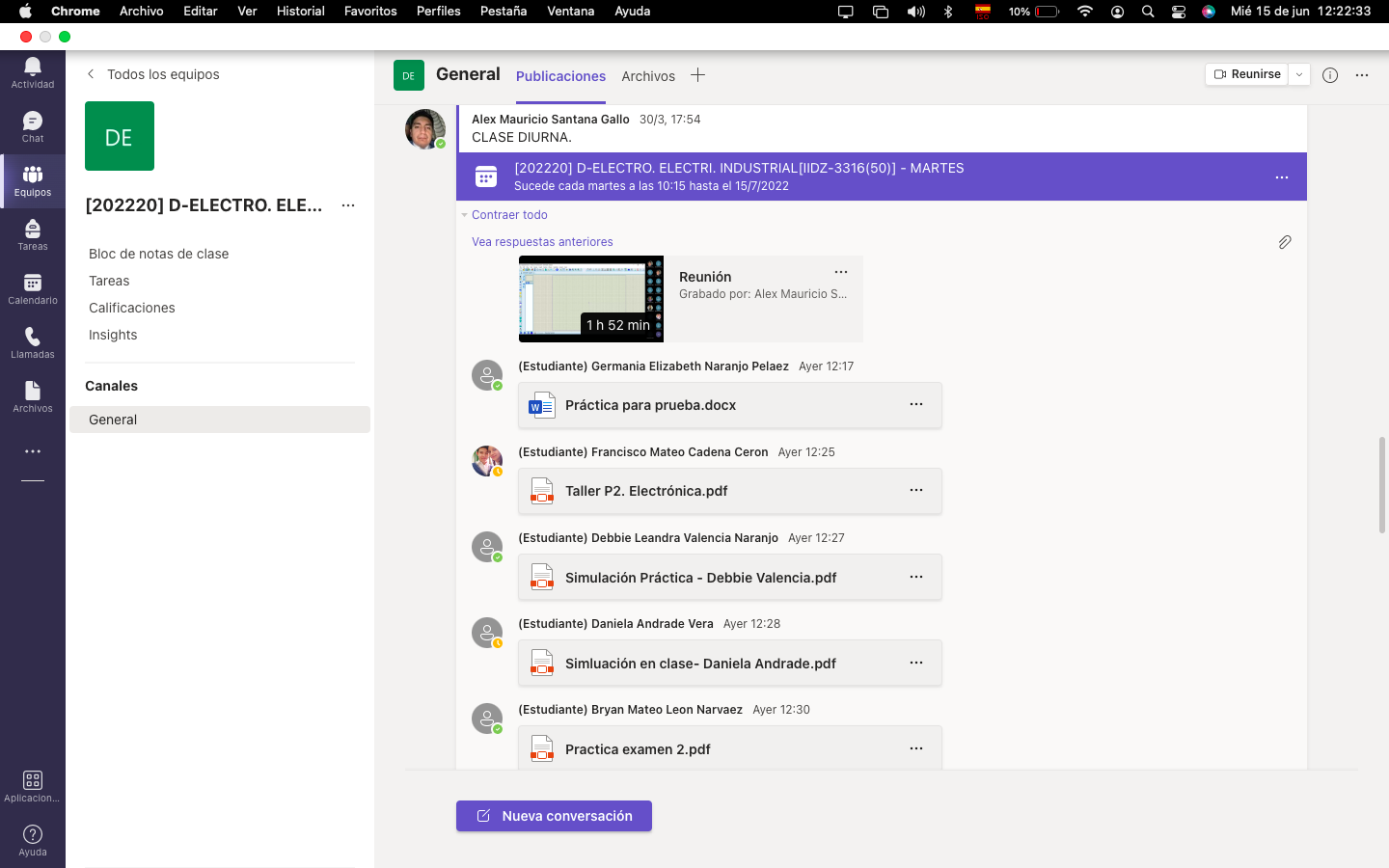Open more options for Práctica para prueba.docx
Image resolution: width=1389 pixels, height=868 pixels.
click(x=916, y=405)
